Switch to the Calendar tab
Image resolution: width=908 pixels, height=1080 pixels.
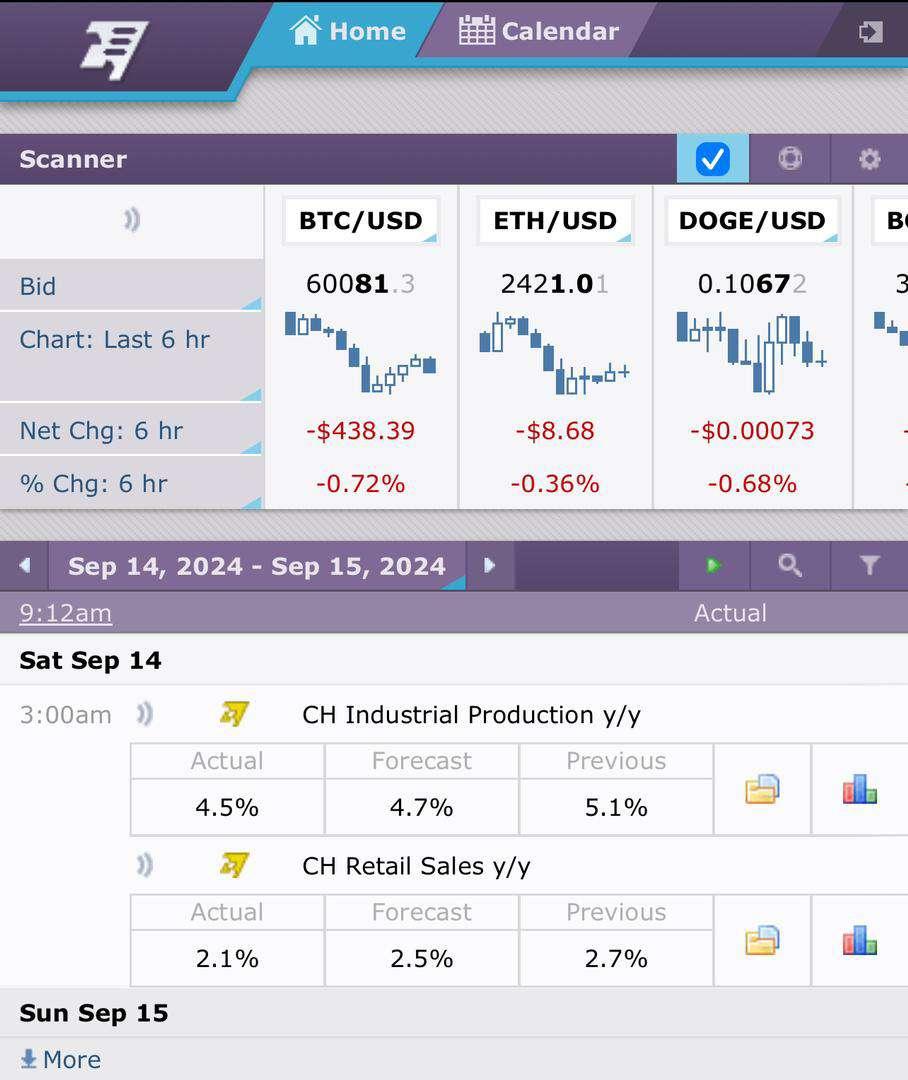click(539, 31)
